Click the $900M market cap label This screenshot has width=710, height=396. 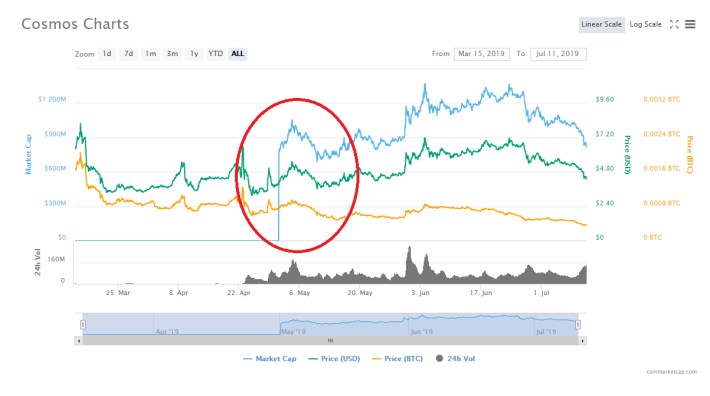[x=55, y=134]
